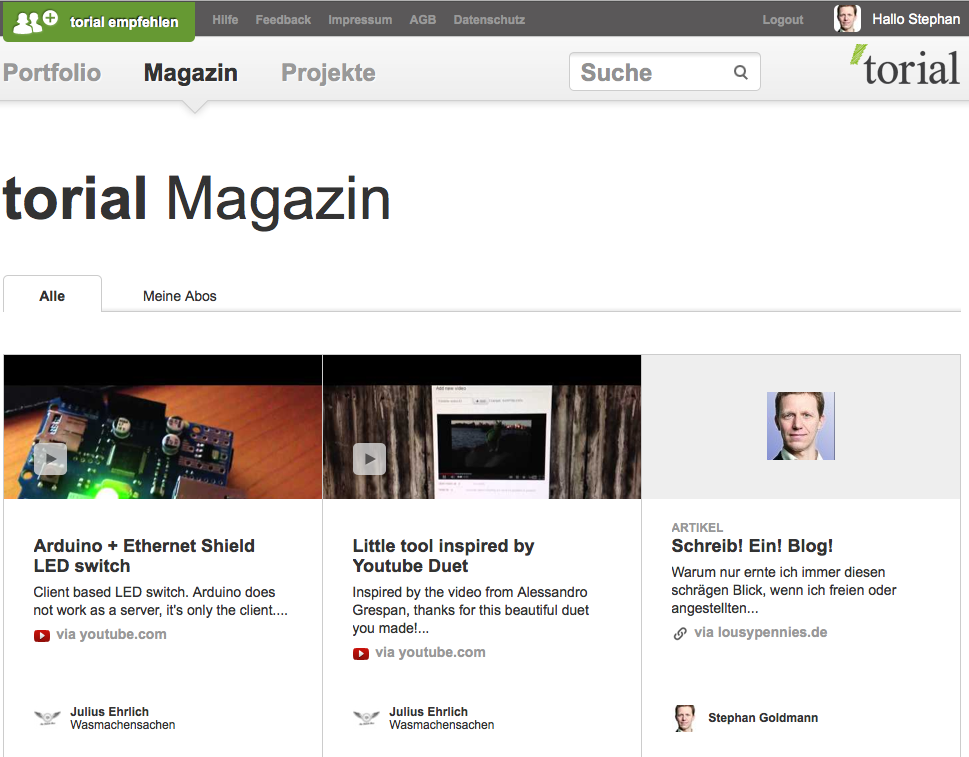Switch to the Meine Abos tab
Screen dimensions: 969x757
(179, 296)
